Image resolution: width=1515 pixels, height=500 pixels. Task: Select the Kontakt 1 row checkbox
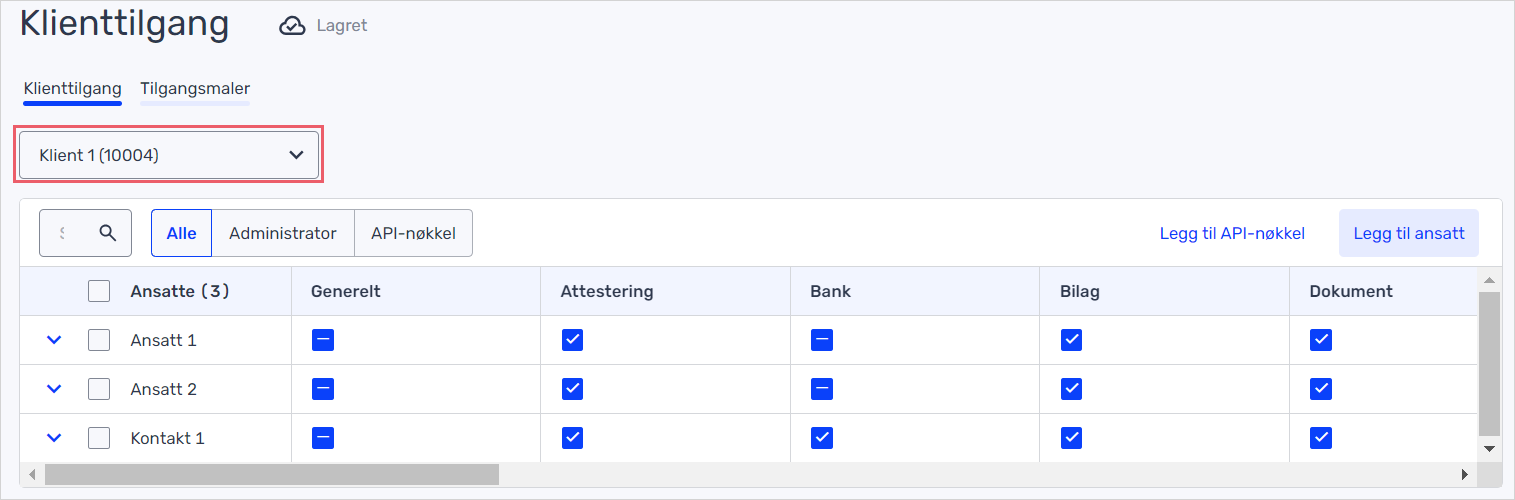coord(99,438)
